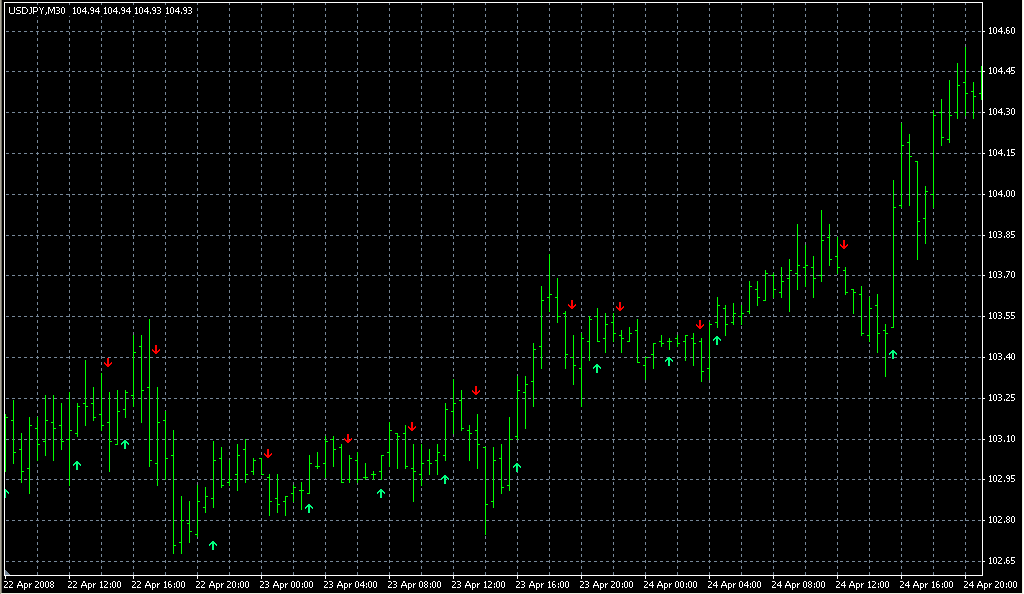This screenshot has width=1024, height=594.
Task: Click the lowest green buy arrow near 102.70
Action: point(213,545)
